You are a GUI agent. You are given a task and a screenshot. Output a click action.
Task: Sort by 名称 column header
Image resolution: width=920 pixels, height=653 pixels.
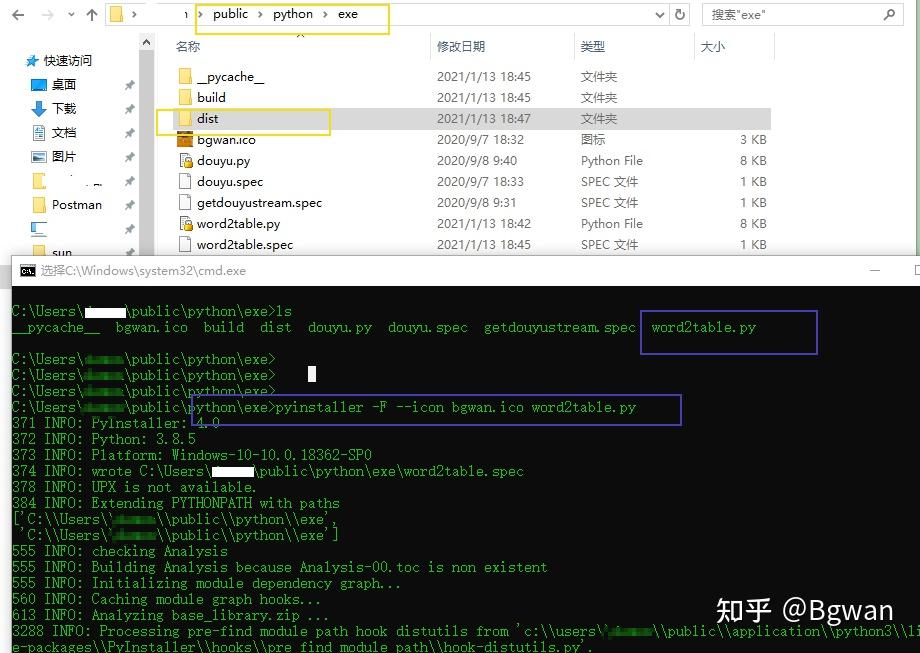(188, 46)
